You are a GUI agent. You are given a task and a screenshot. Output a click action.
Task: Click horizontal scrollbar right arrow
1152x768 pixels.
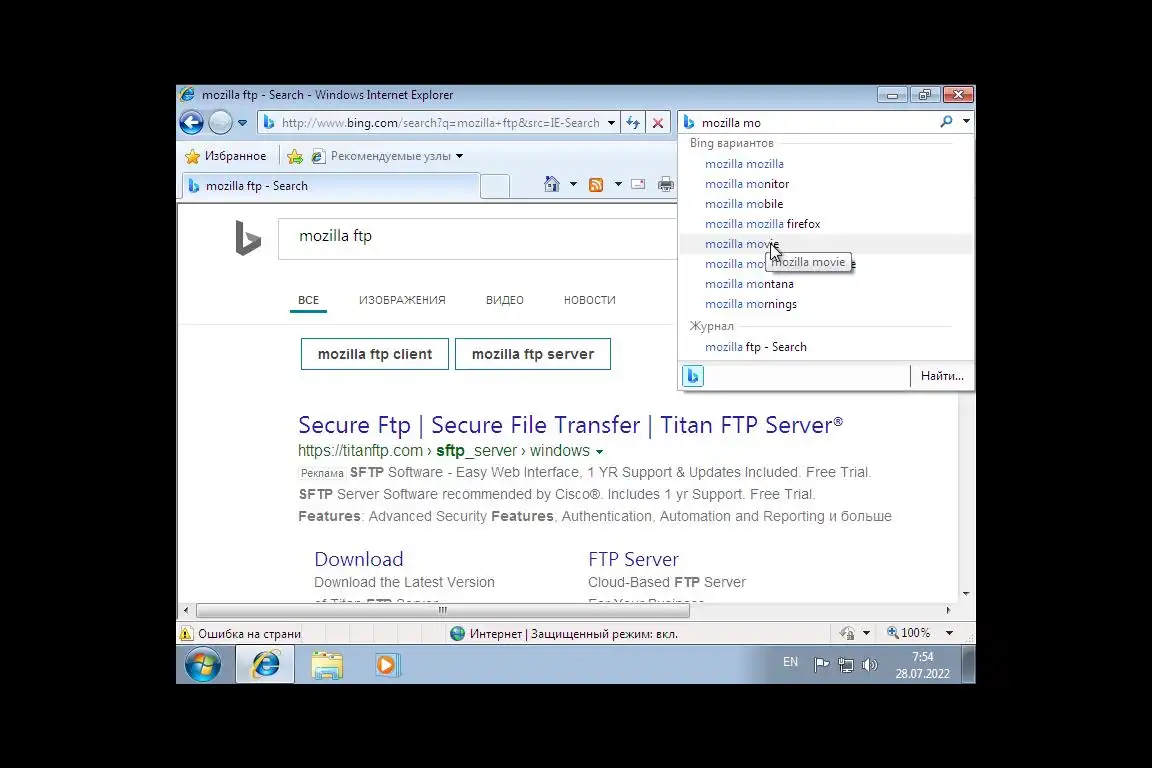pyautogui.click(x=948, y=610)
